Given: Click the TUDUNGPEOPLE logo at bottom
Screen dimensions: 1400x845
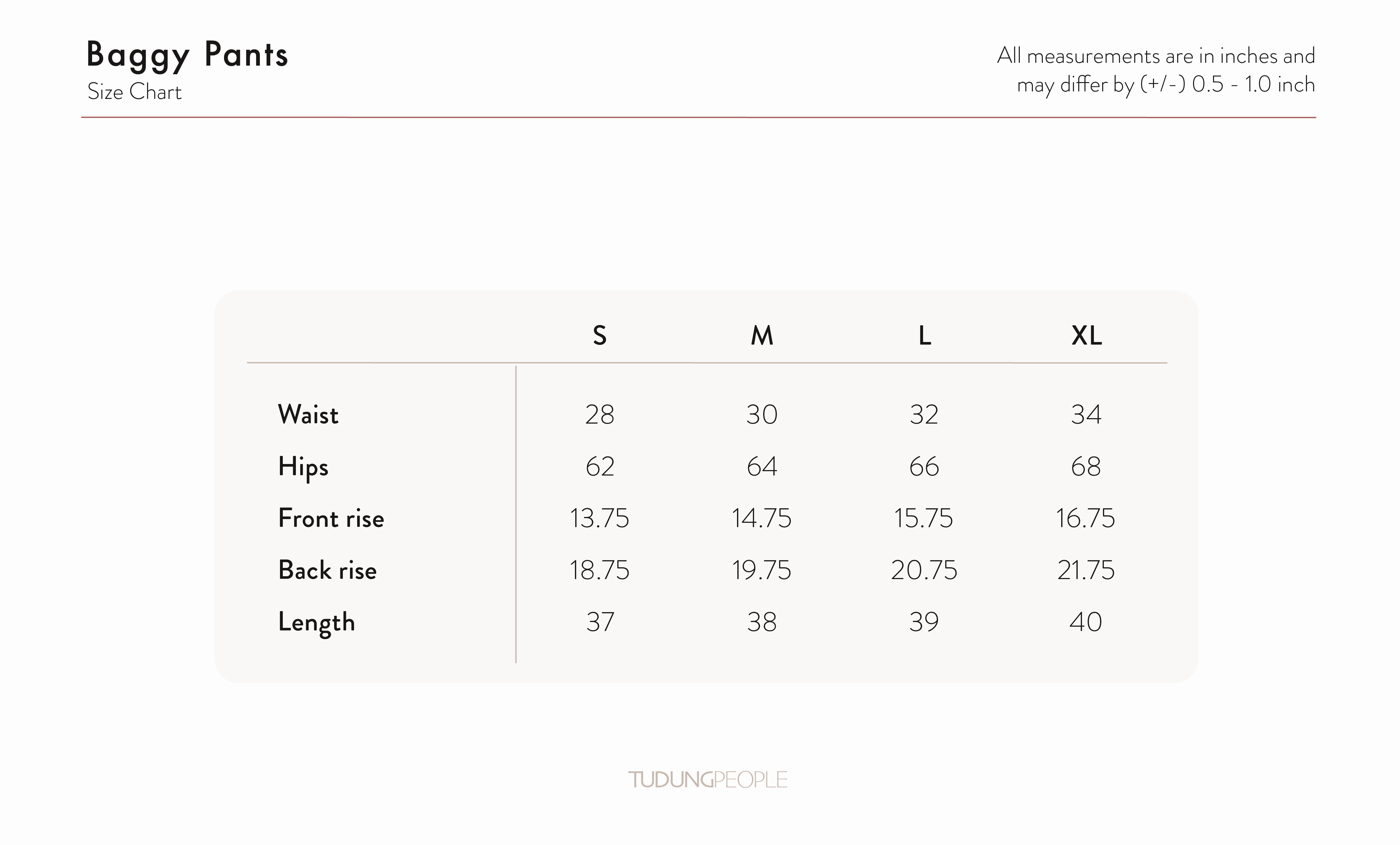Looking at the screenshot, I should click(707, 780).
